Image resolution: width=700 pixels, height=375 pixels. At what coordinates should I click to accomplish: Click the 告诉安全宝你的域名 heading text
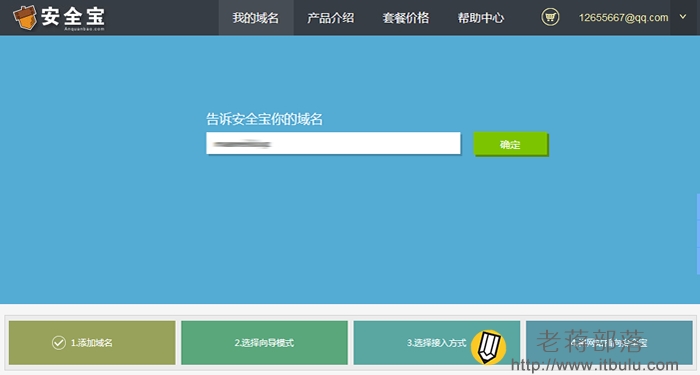[264, 119]
